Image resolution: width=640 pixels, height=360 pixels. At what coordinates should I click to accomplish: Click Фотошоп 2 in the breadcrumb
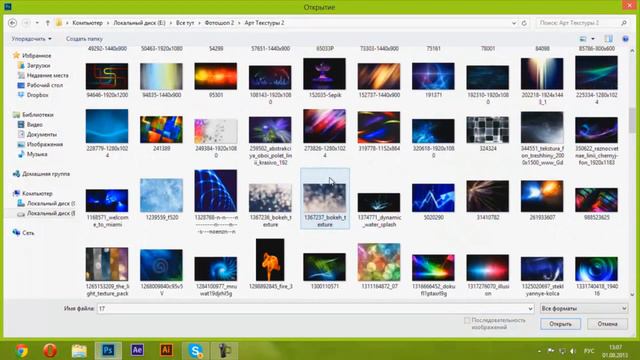[219, 23]
